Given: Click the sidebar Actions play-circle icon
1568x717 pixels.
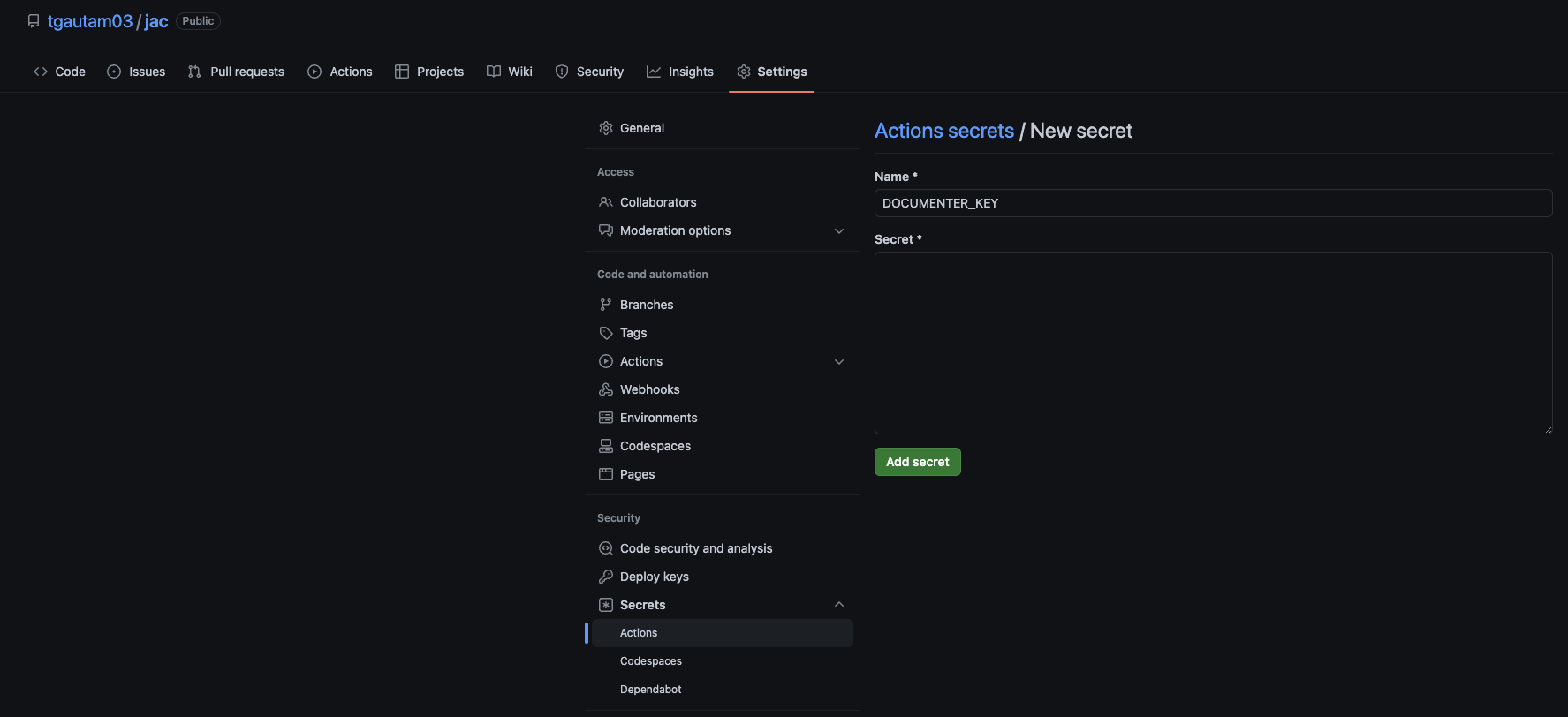Looking at the screenshot, I should [x=606, y=361].
